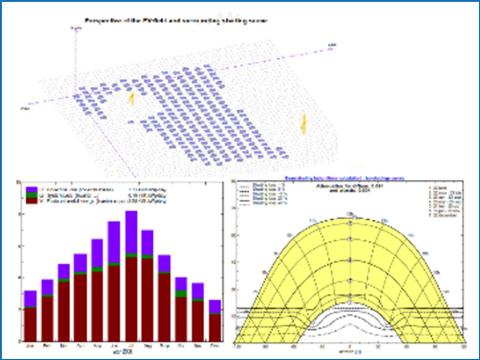
Task: Select the tallest bar in the monthly chart
Action: pyautogui.click(x=131, y=276)
